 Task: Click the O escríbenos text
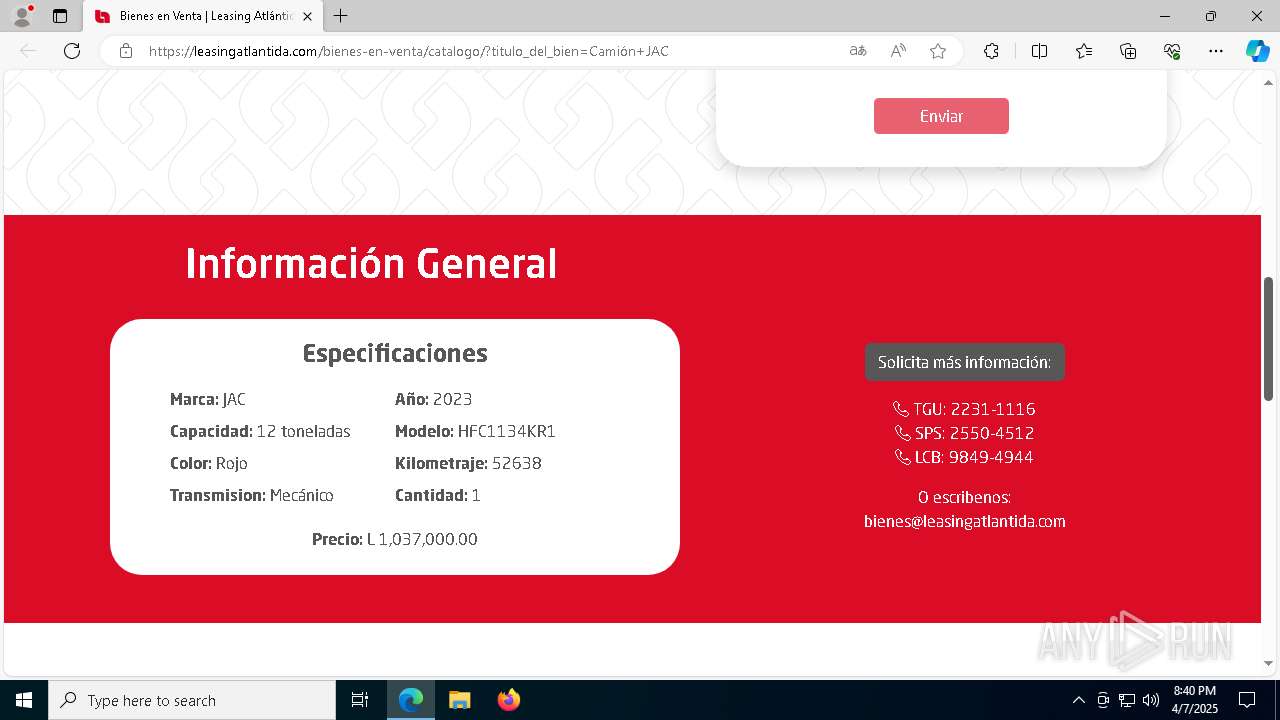pos(965,497)
